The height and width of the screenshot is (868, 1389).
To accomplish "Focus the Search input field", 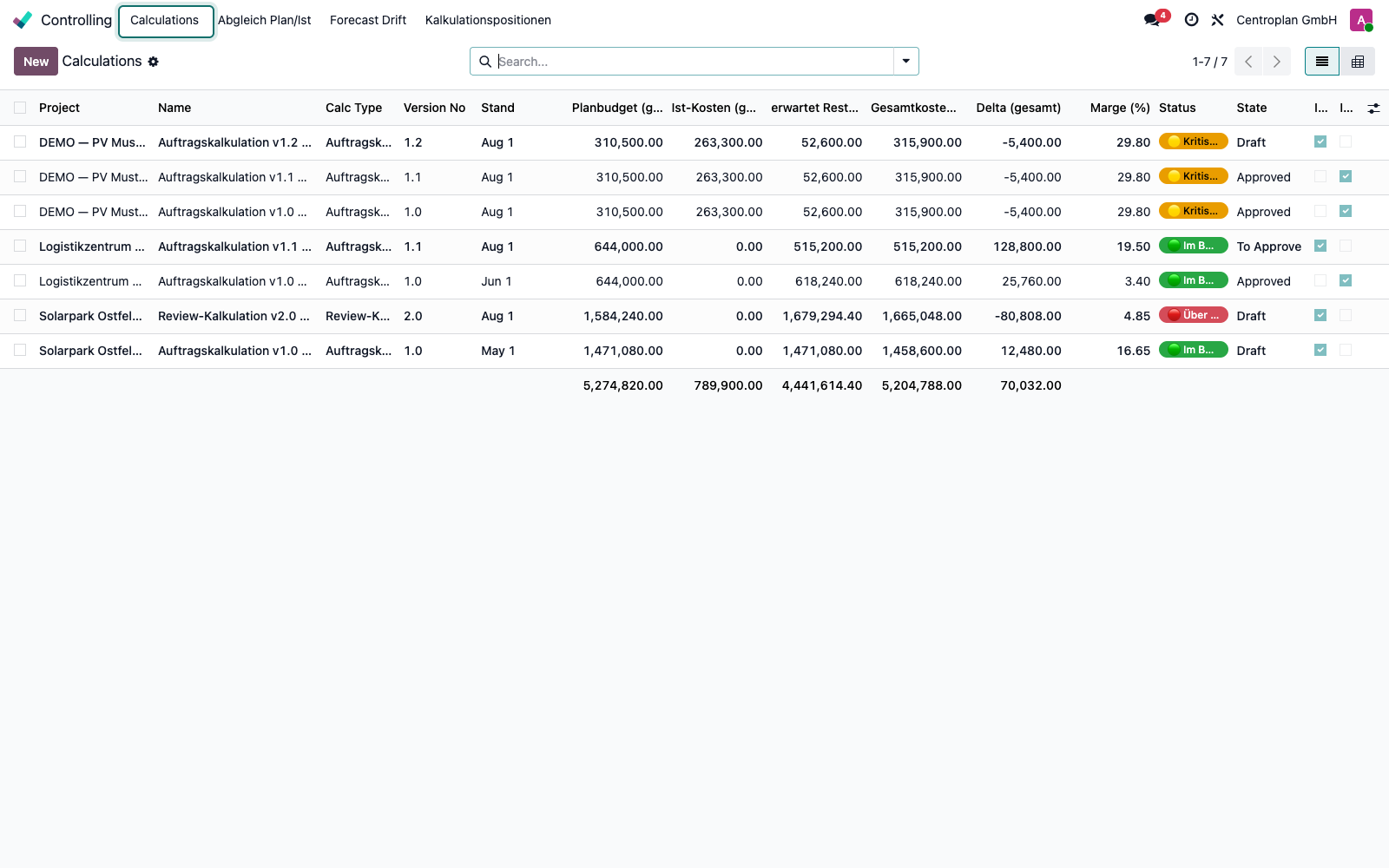I will (x=694, y=62).
